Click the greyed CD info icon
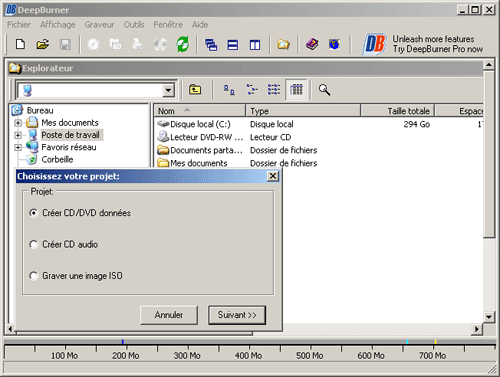 pyautogui.click(x=160, y=44)
